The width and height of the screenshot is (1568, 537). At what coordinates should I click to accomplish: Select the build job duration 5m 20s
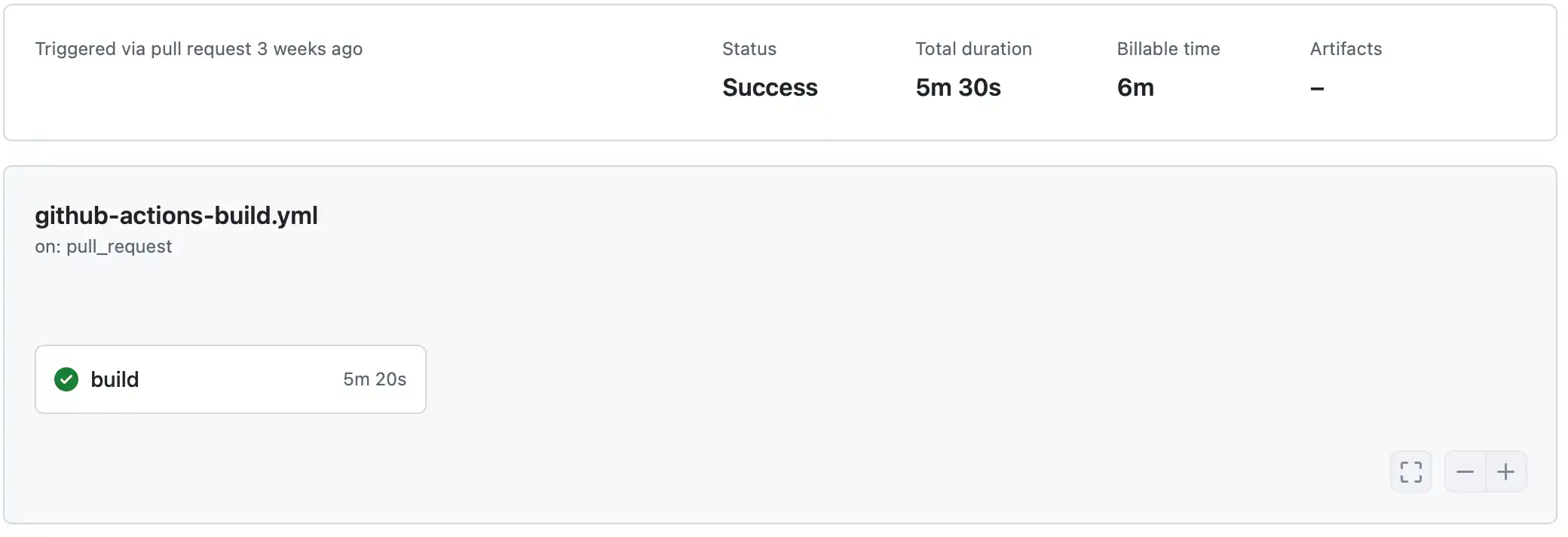(x=375, y=379)
